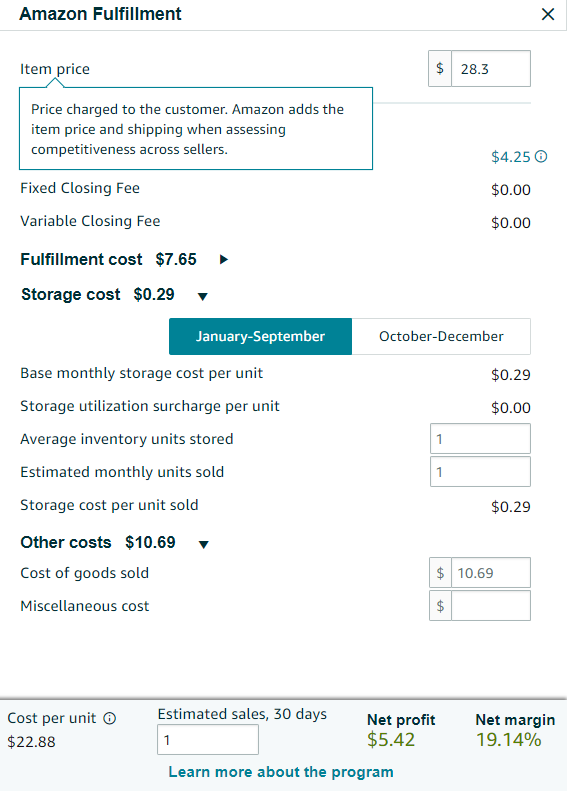Viewport: 567px width, 791px height.
Task: Click the $4.25 fee amount link
Action: tap(511, 157)
